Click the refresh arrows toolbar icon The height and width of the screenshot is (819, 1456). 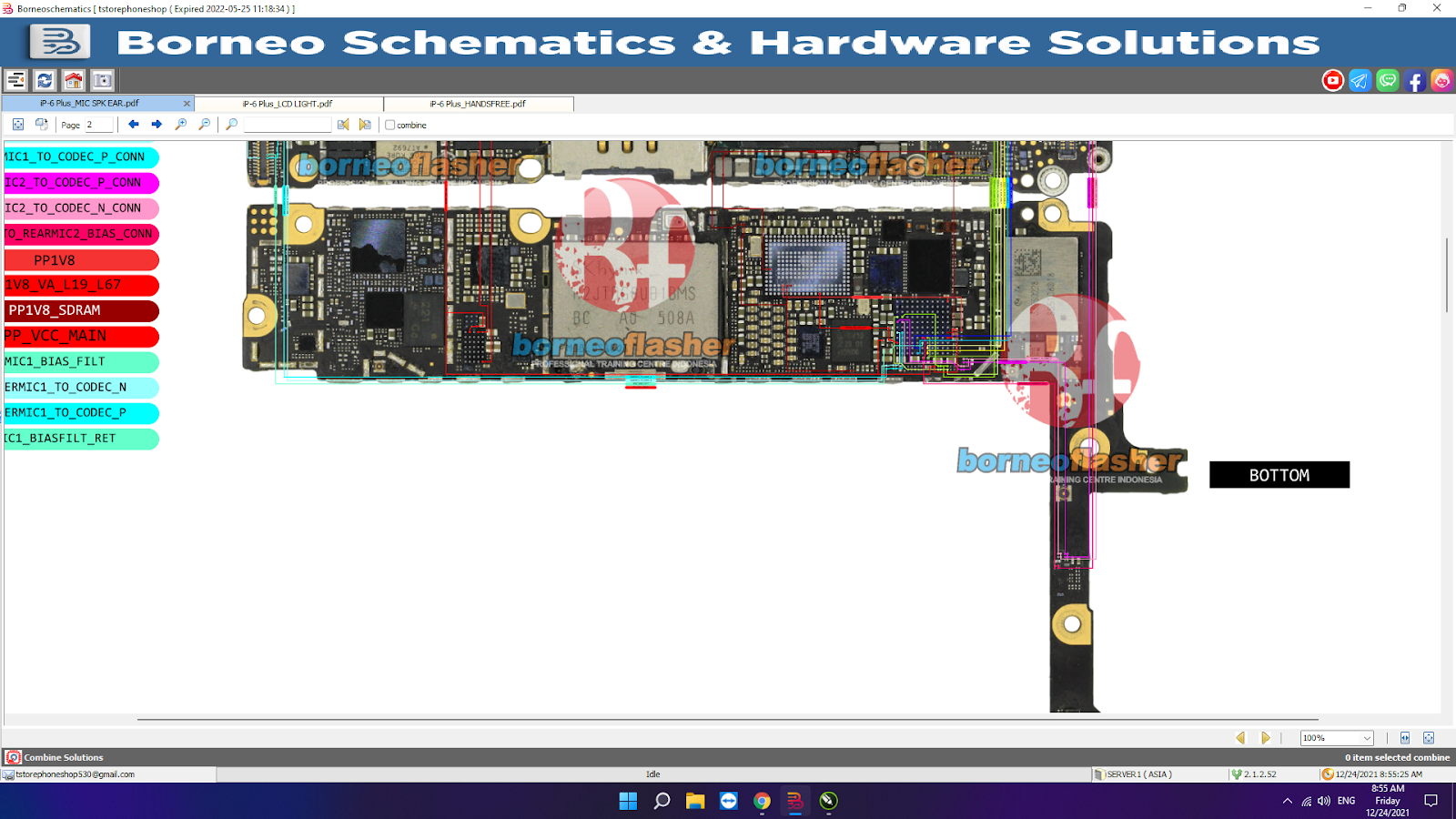45,80
